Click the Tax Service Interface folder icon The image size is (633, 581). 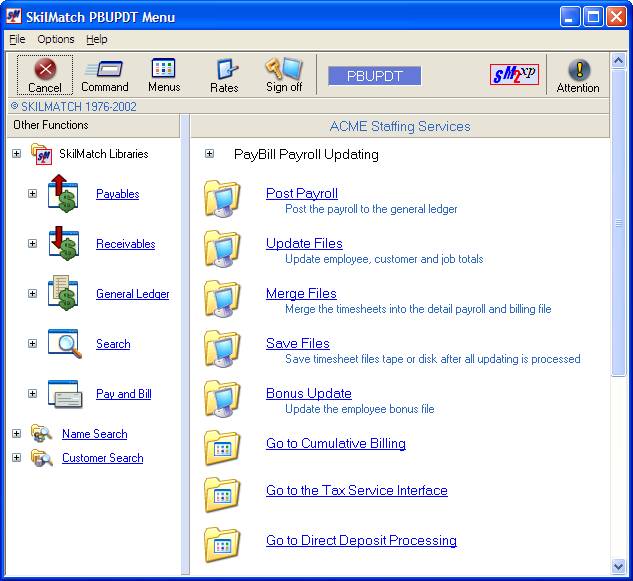click(x=222, y=495)
